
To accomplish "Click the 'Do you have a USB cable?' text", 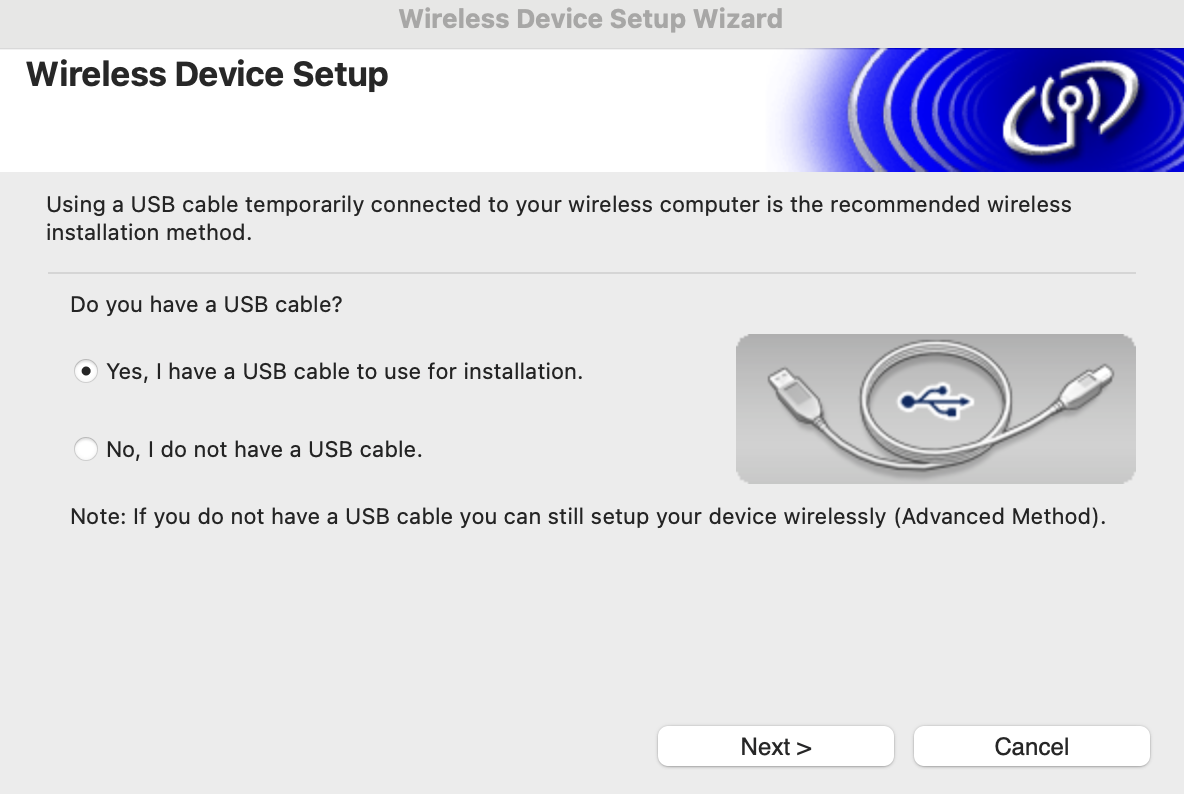I will tap(206, 304).
